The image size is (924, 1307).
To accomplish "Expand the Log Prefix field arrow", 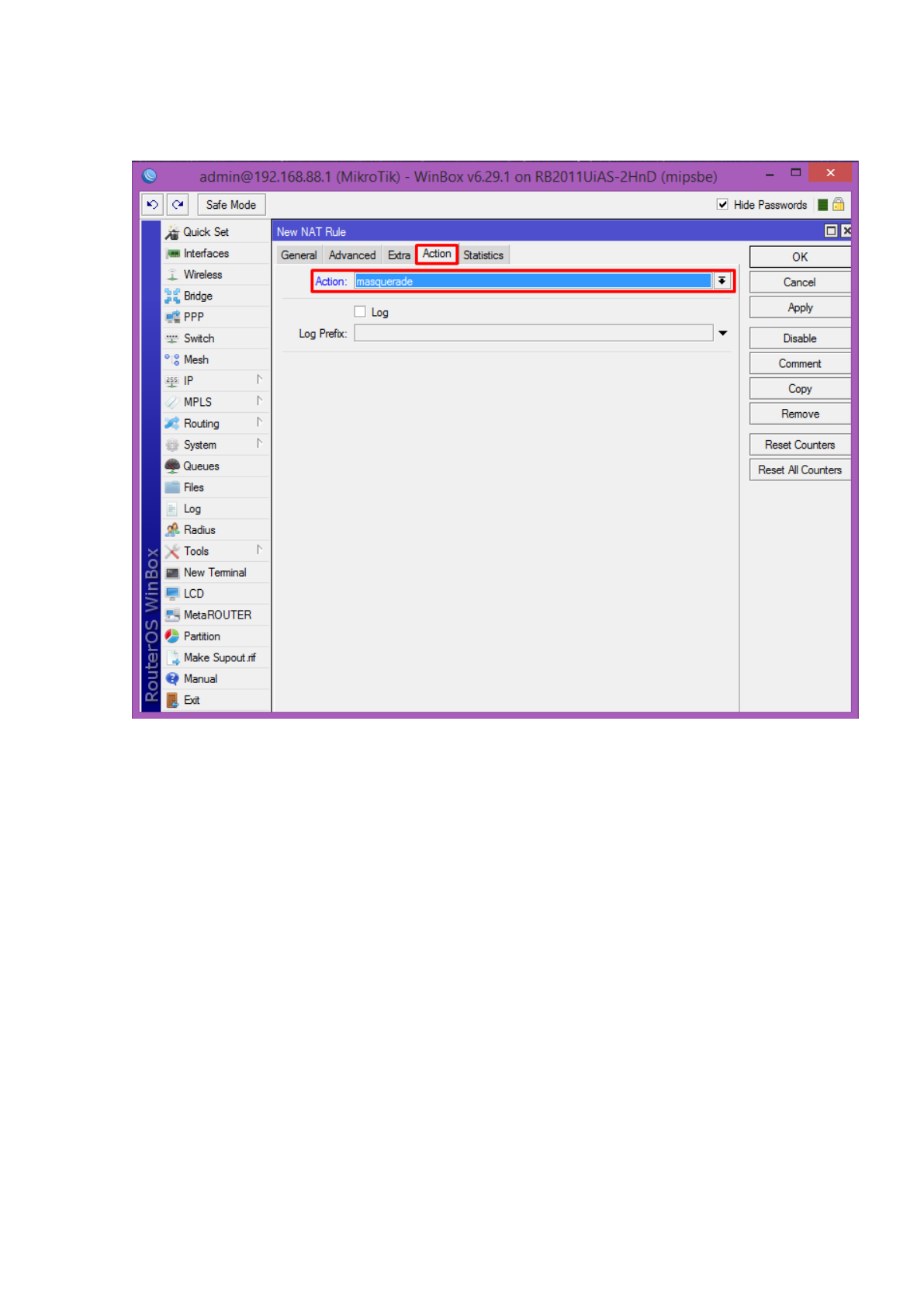I will click(722, 333).
